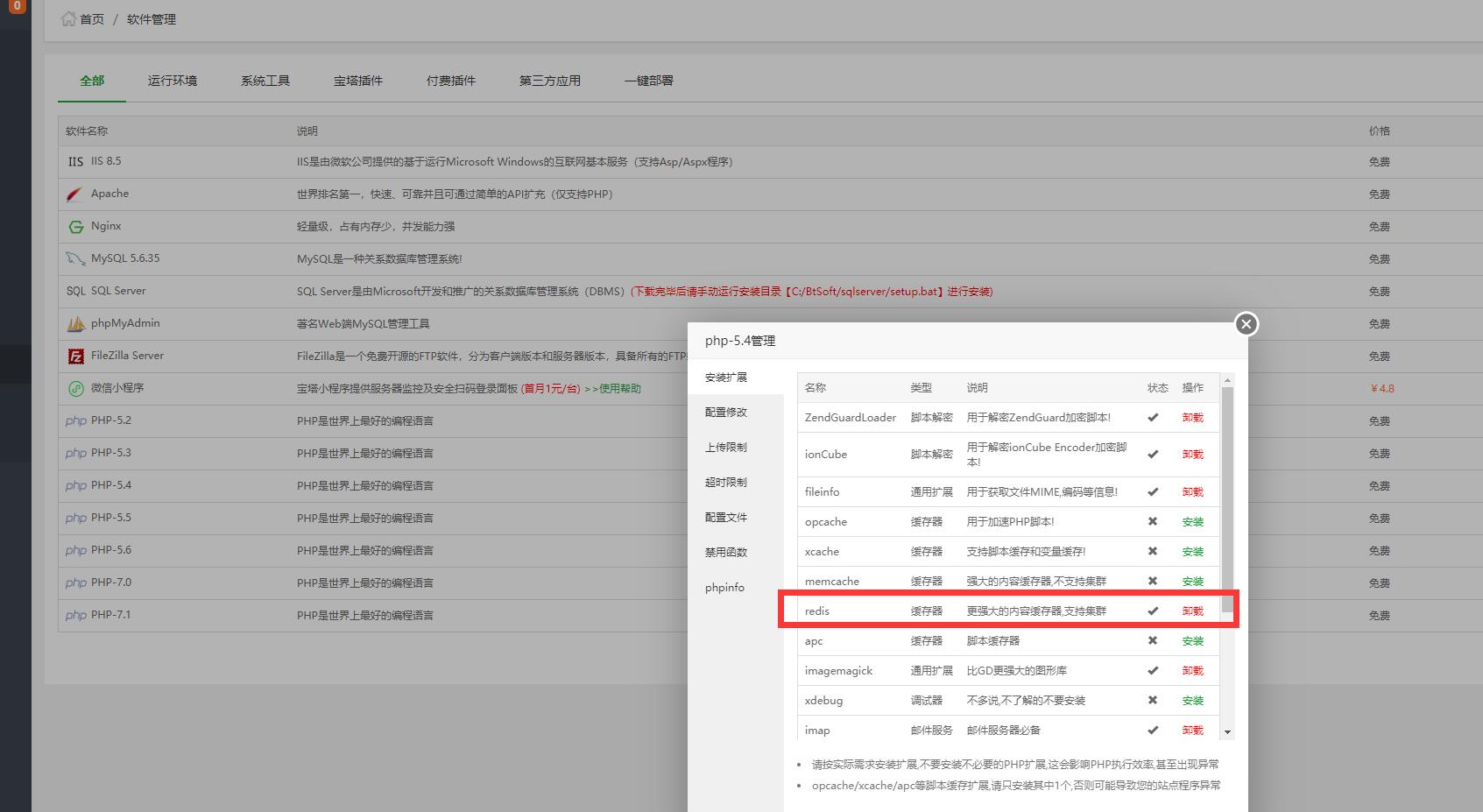Screen dimensions: 1483x812
Task: Install the opcache extension
Action: [1193, 522]
